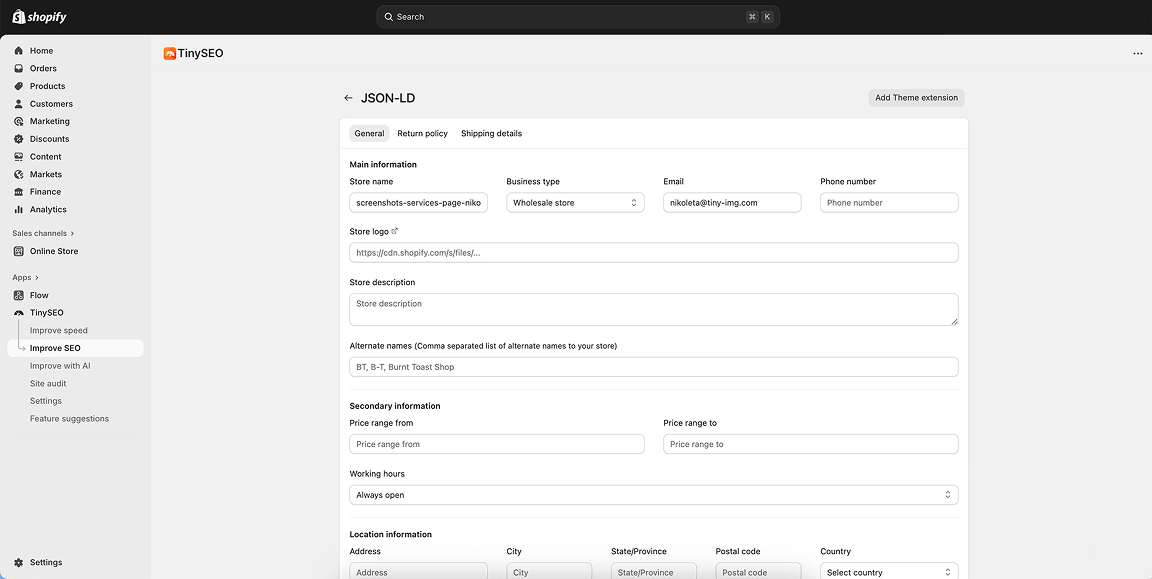Click the Phone number field
Image resolution: width=1152 pixels, height=579 pixels.
[889, 203]
